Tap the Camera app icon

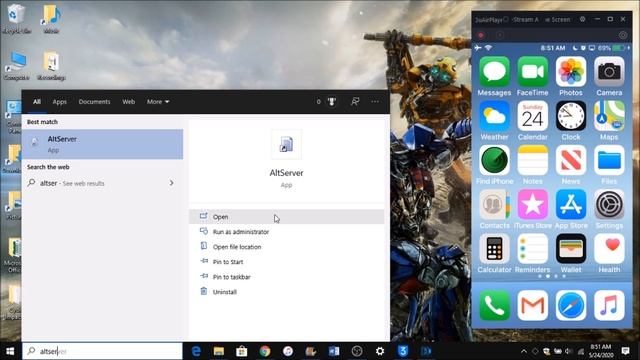tap(609, 72)
